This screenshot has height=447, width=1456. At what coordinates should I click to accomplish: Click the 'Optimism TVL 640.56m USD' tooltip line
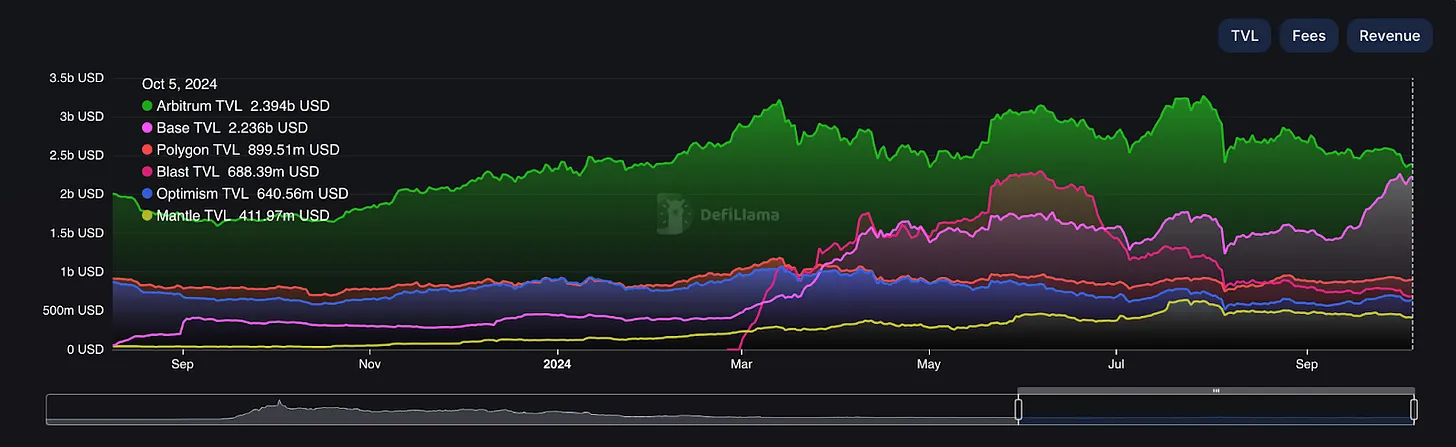tap(245, 194)
